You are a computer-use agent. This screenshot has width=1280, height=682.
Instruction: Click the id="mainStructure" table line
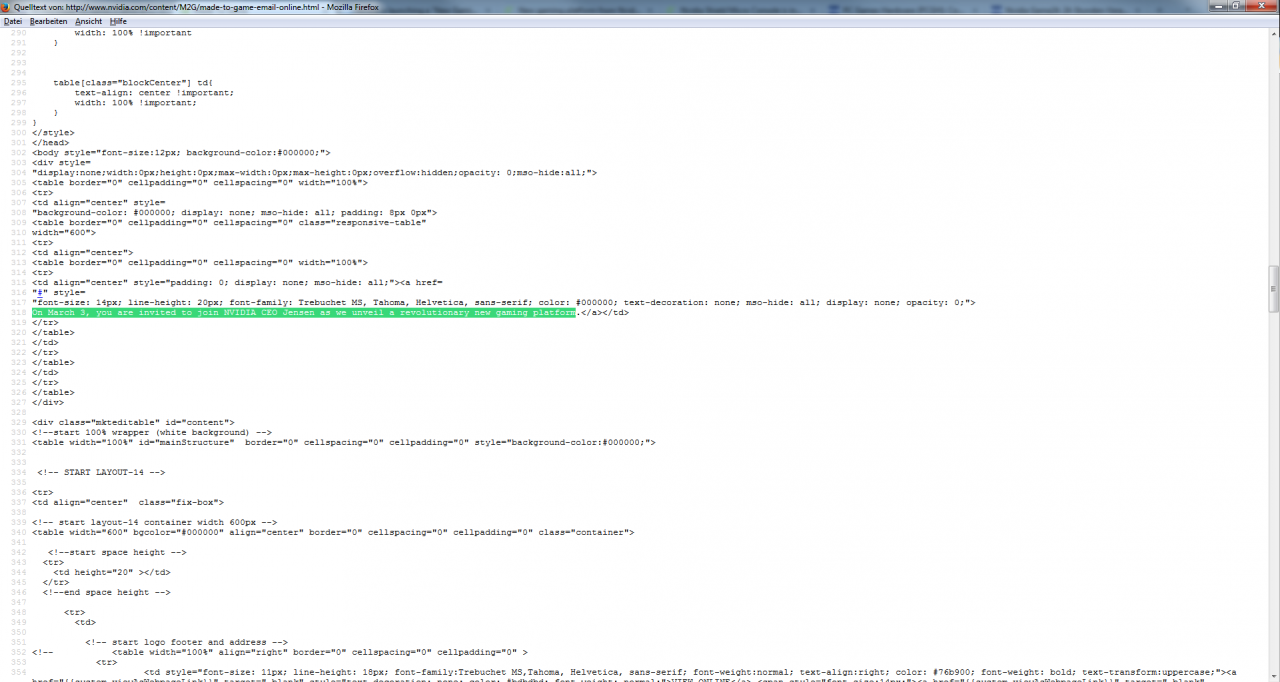coord(343,442)
